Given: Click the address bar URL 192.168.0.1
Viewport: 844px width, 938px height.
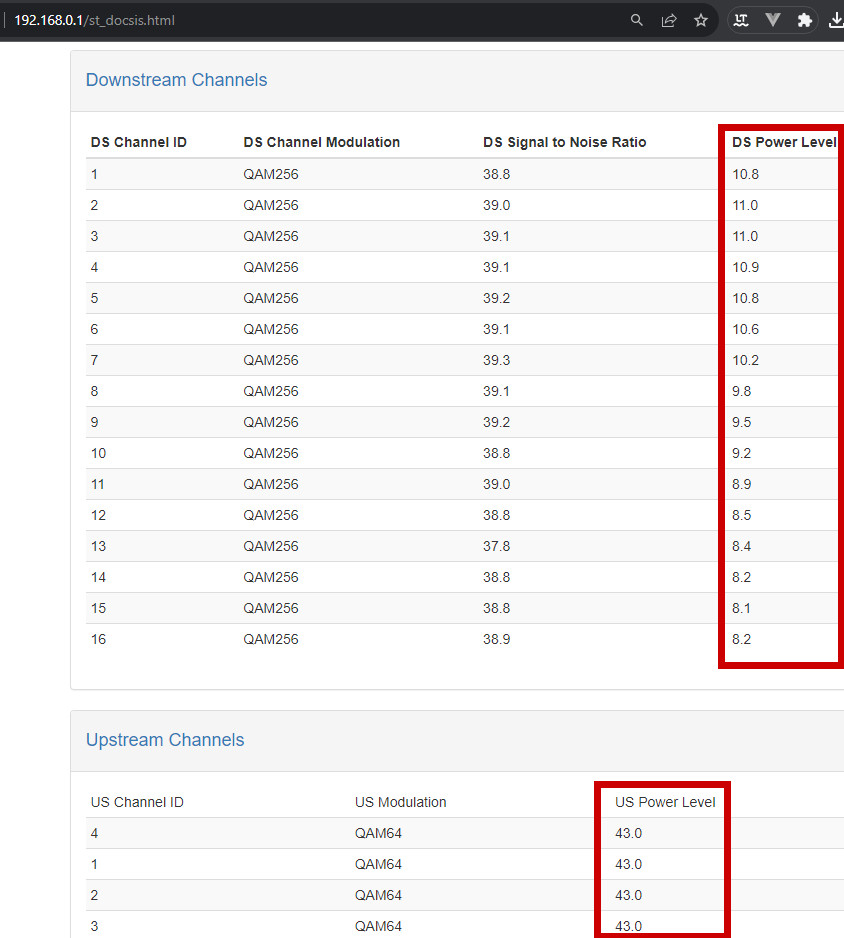Looking at the screenshot, I should click(x=95, y=20).
